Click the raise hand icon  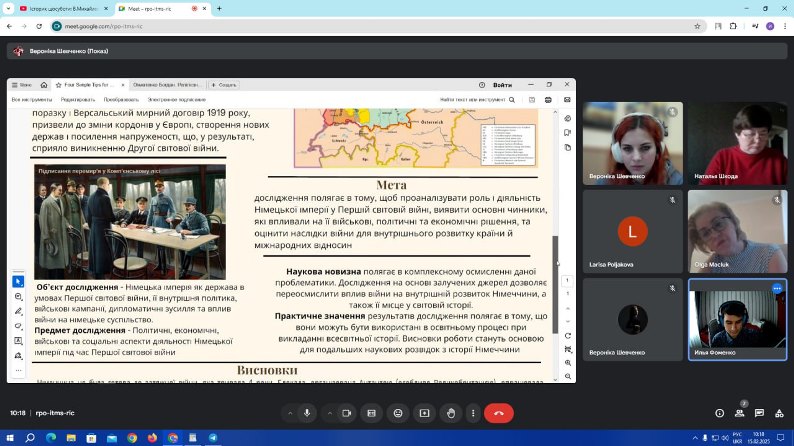tap(451, 413)
